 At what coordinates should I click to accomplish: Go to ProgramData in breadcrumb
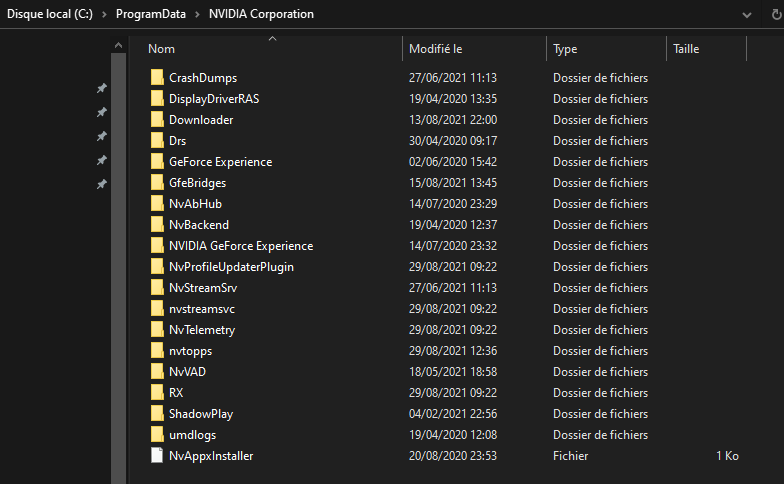point(150,14)
